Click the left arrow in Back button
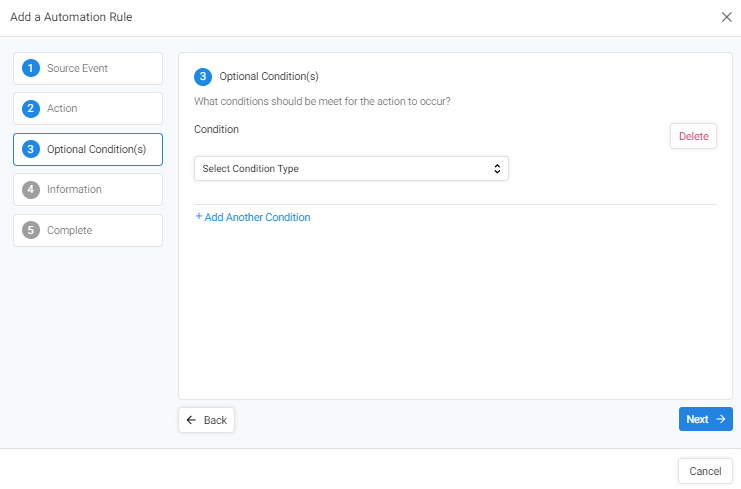The width and height of the screenshot is (741, 489). (x=191, y=420)
